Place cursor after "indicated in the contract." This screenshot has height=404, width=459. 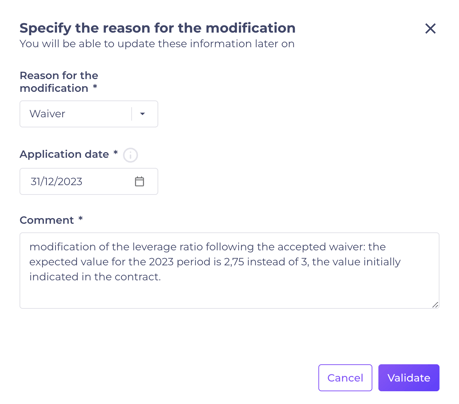(x=162, y=277)
